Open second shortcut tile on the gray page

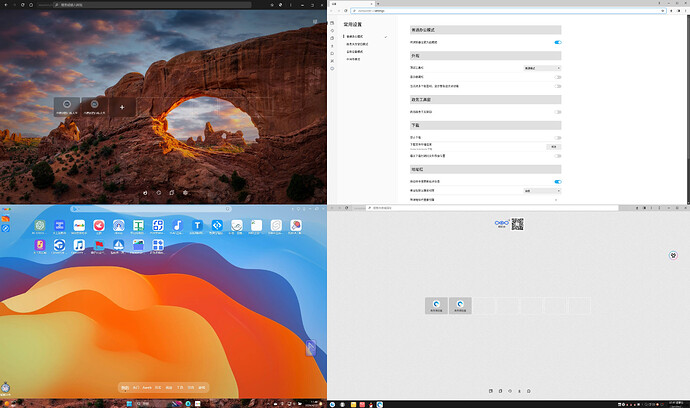pyautogui.click(x=460, y=305)
